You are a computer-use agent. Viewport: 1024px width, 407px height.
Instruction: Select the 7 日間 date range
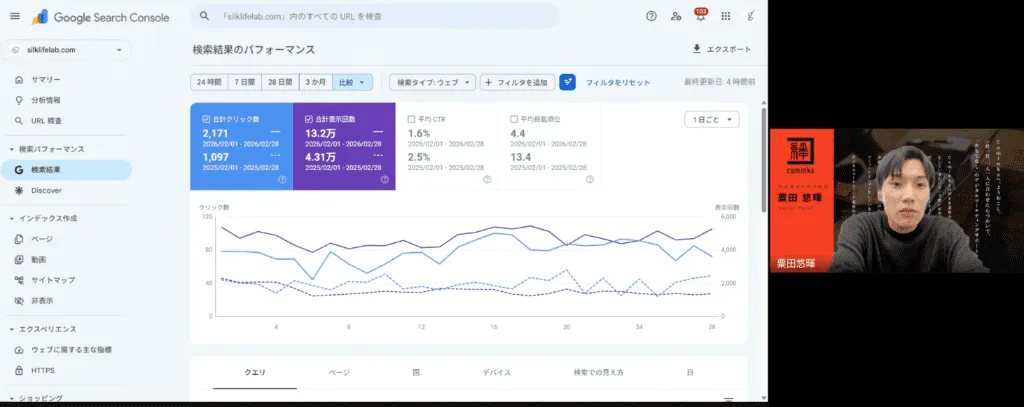245,82
